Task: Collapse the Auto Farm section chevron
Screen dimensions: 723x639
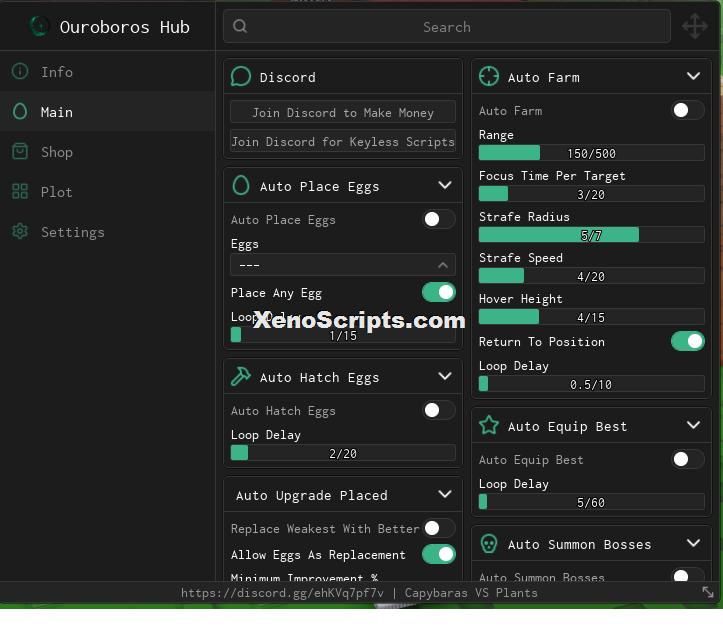Action: (693, 76)
